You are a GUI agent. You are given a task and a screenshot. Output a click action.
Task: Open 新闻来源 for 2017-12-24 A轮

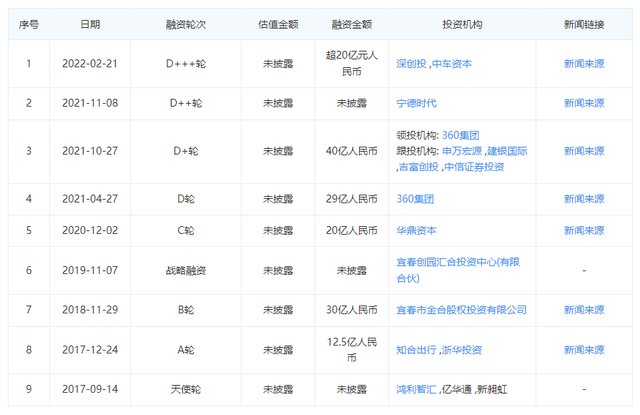584,350
